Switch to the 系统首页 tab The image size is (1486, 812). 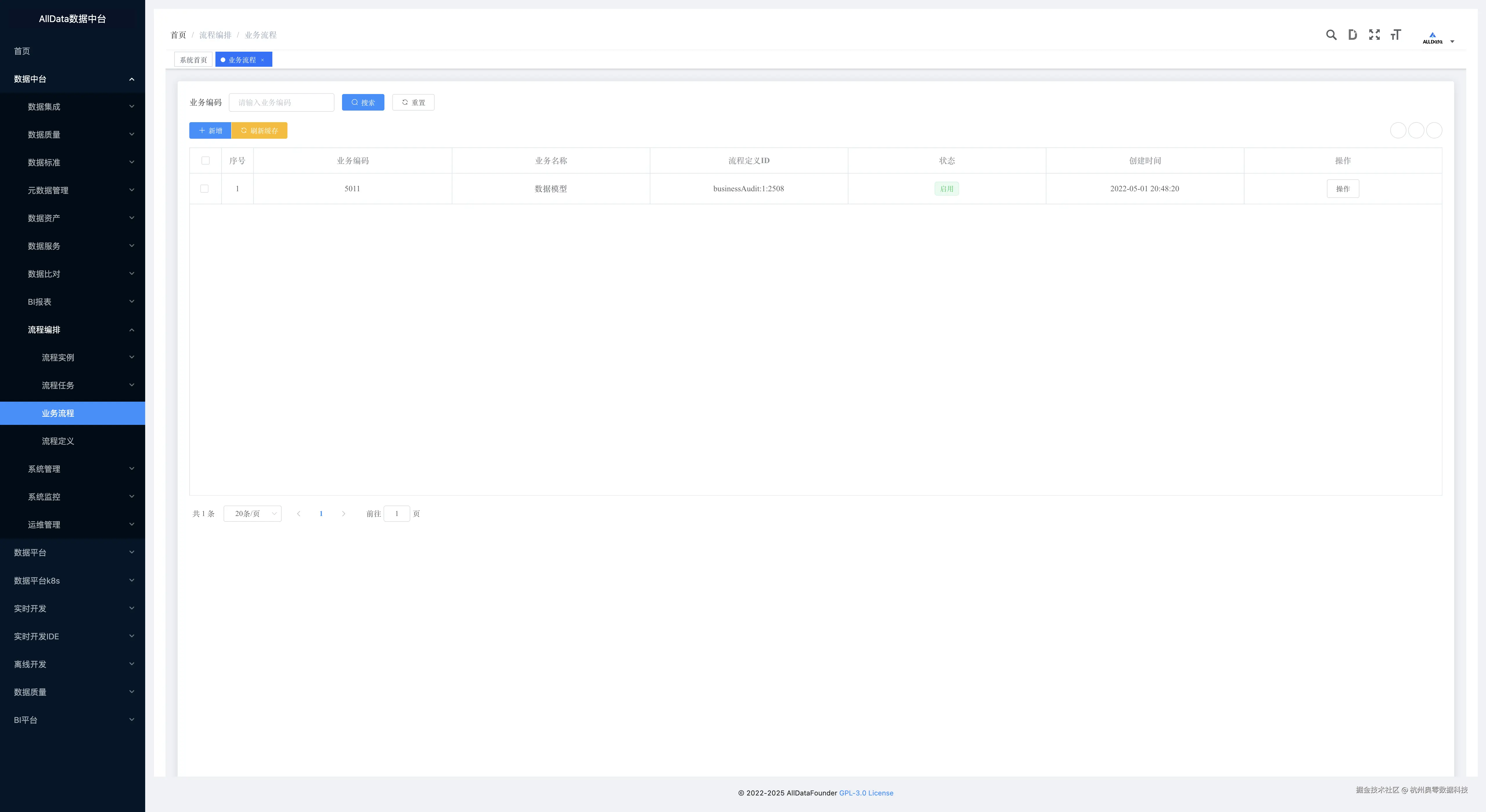(x=193, y=60)
